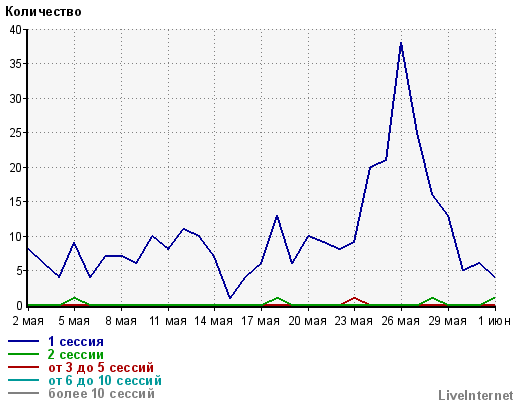Image resolution: width=520 pixels, height=405 pixels.
Task: Click the blue peak point at 26 мая
Action: click(x=401, y=43)
